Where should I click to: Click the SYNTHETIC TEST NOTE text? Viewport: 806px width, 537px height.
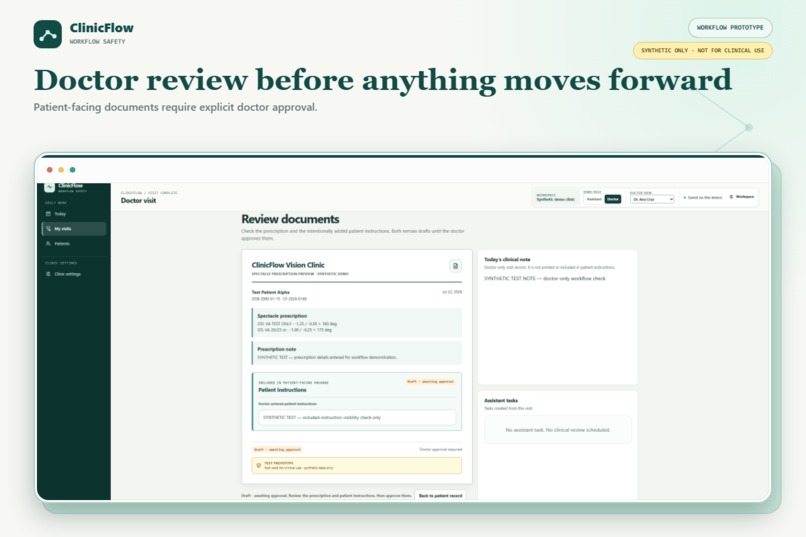pos(545,279)
